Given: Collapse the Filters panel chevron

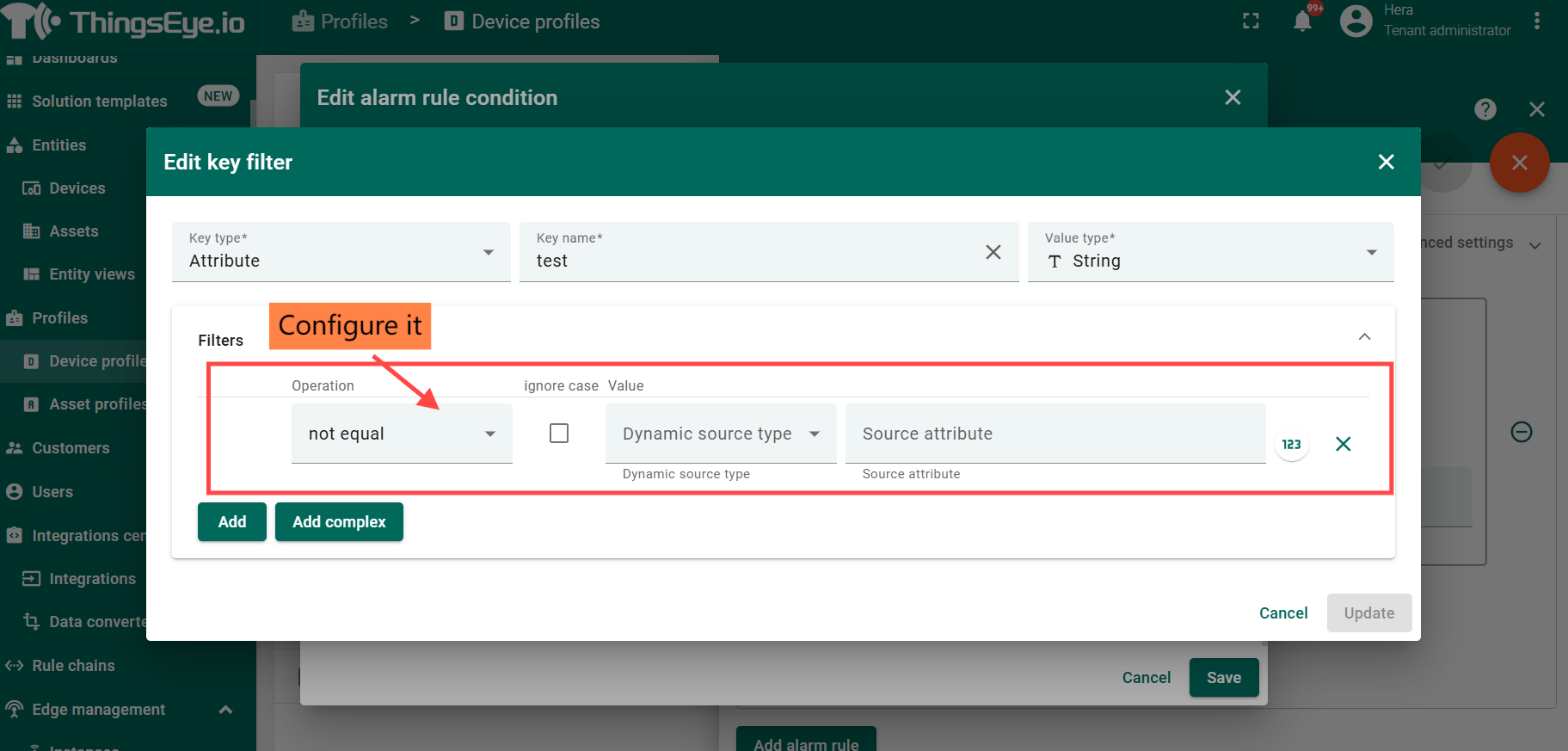Looking at the screenshot, I should pyautogui.click(x=1364, y=337).
